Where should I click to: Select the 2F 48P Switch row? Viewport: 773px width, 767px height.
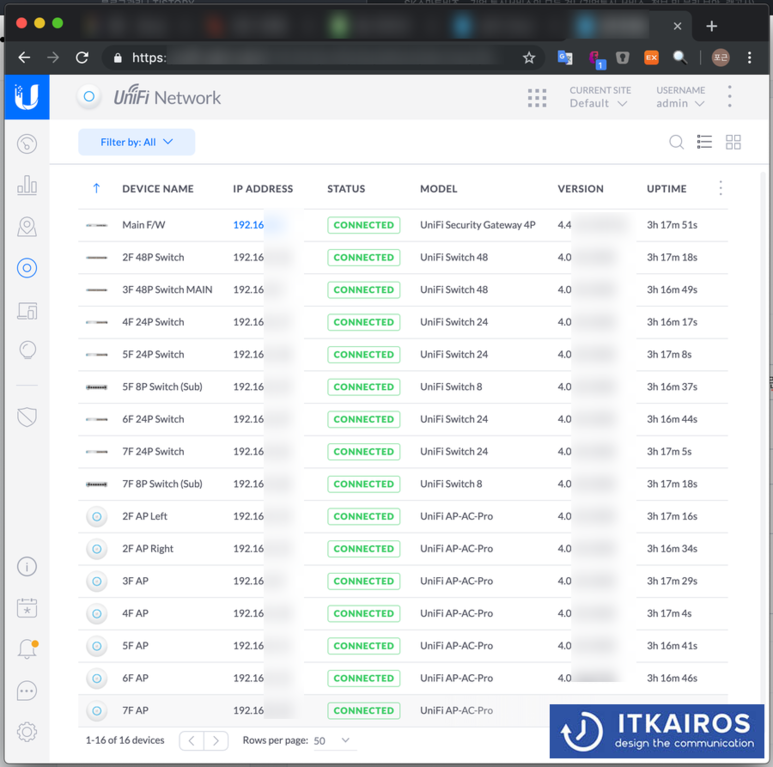point(403,258)
